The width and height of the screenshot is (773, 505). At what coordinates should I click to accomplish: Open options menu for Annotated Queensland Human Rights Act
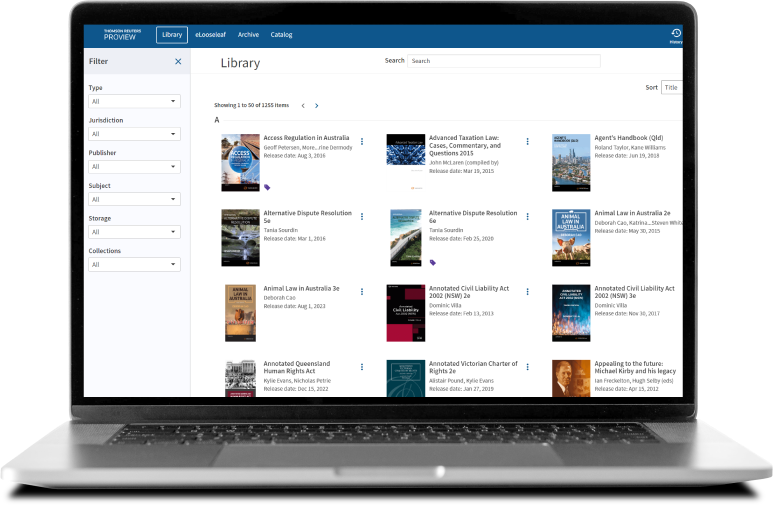tap(362, 367)
